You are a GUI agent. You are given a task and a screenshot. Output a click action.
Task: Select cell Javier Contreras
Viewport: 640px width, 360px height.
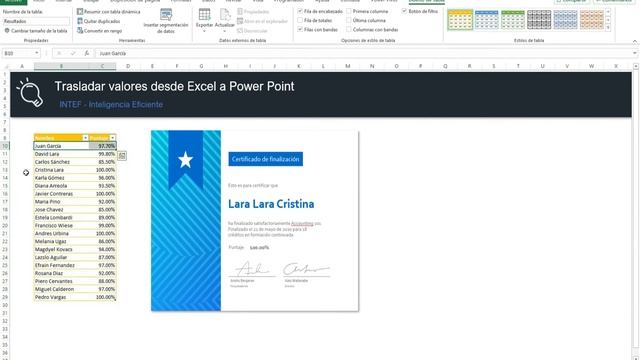(61, 194)
